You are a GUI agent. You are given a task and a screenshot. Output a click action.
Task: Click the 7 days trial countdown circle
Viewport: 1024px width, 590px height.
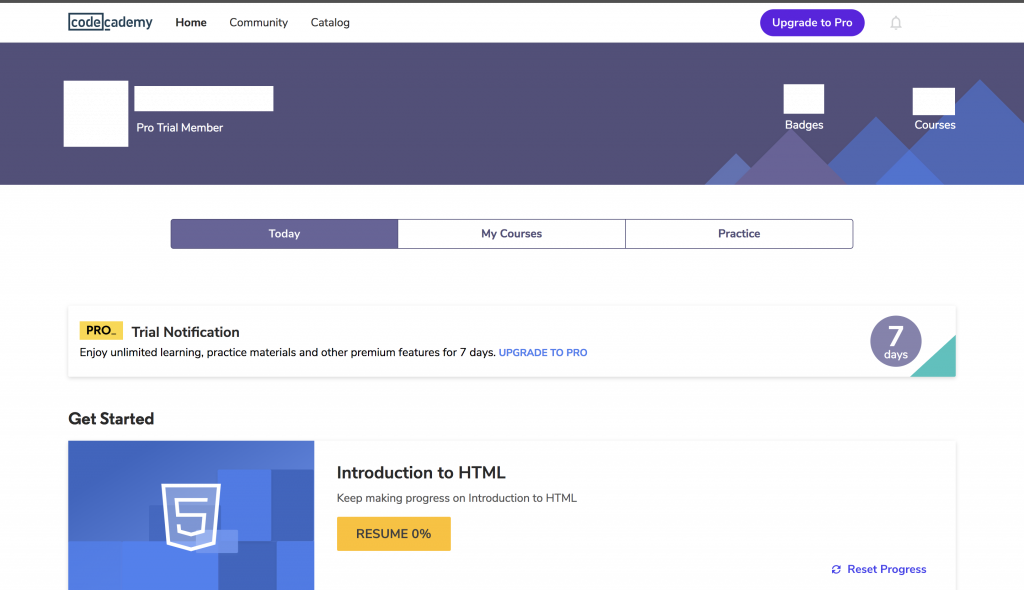pyautogui.click(x=895, y=341)
